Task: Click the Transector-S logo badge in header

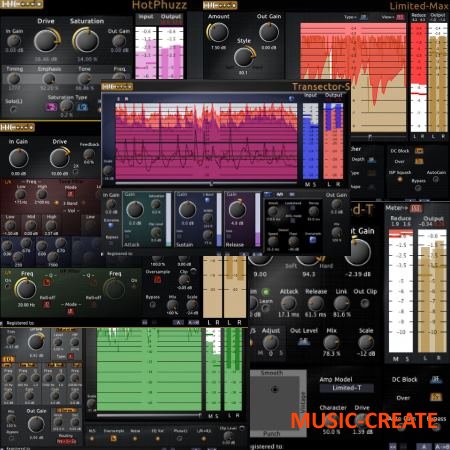Action: tap(117, 87)
